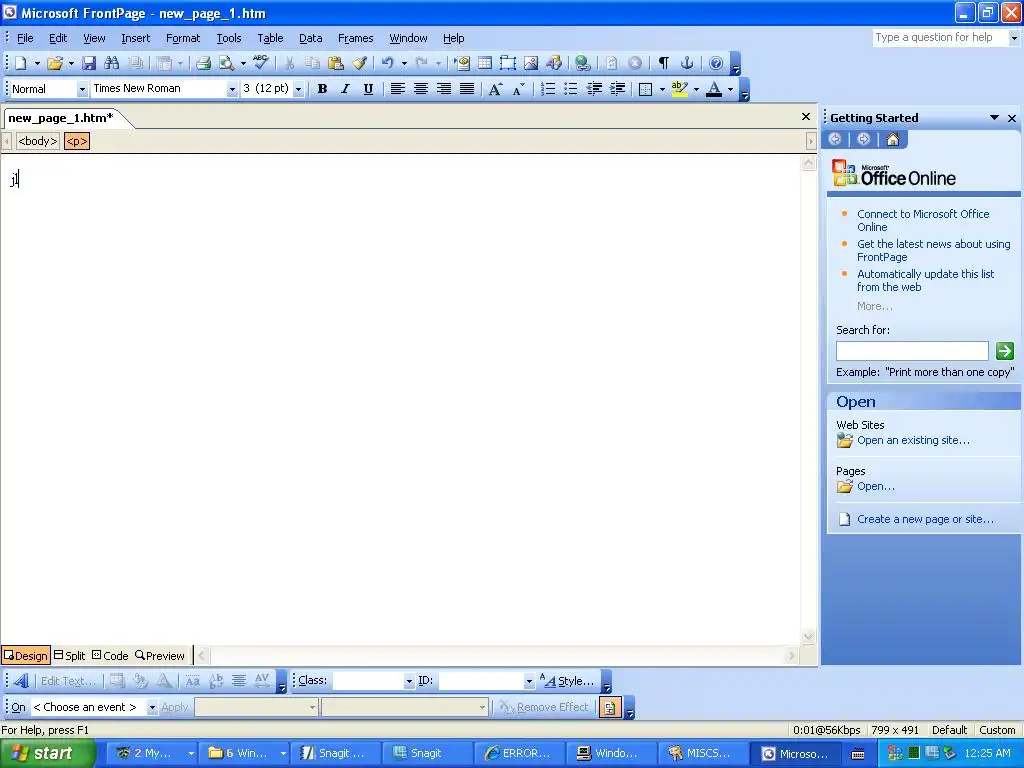
Task: Undo last action with Undo arrow
Action: (388, 63)
